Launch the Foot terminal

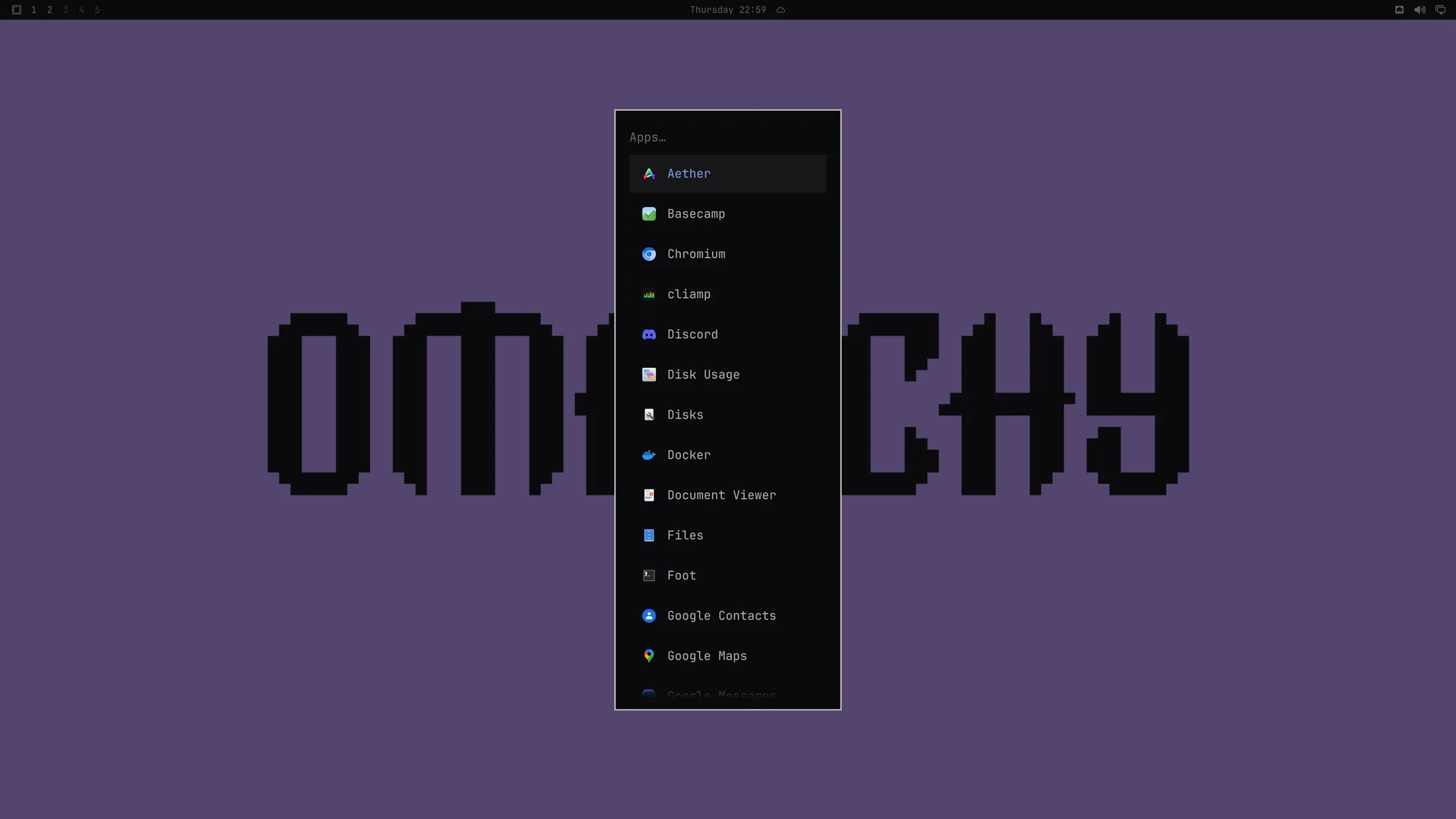coord(727,576)
